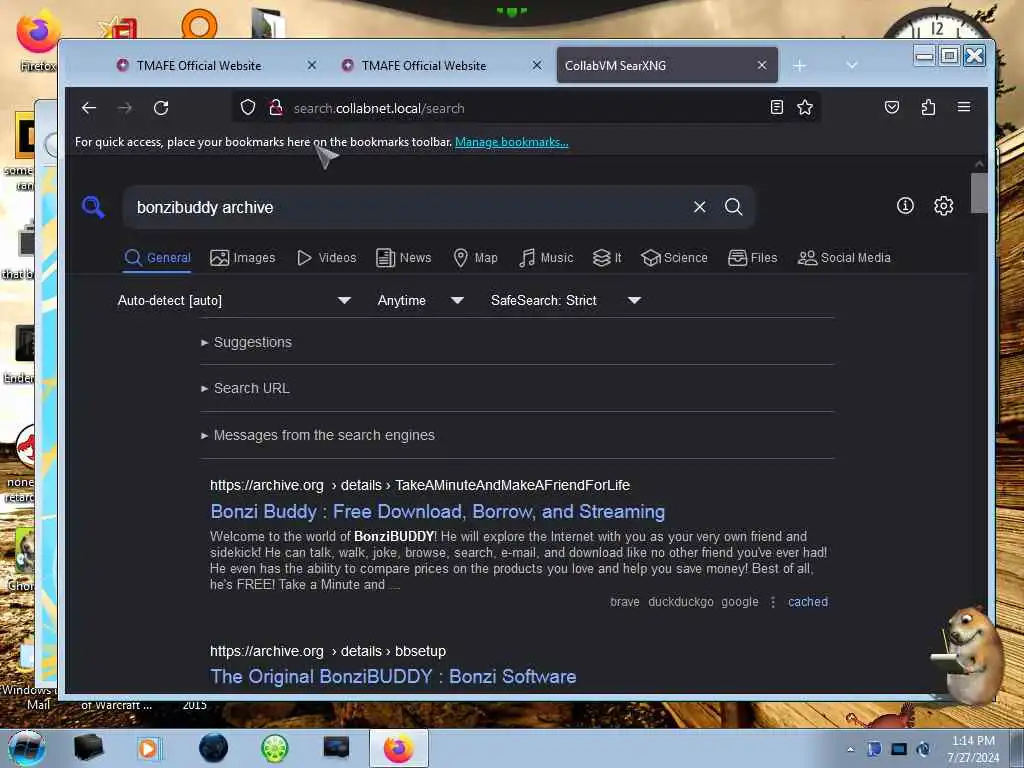Open a new tab with the plus button

click(799, 65)
